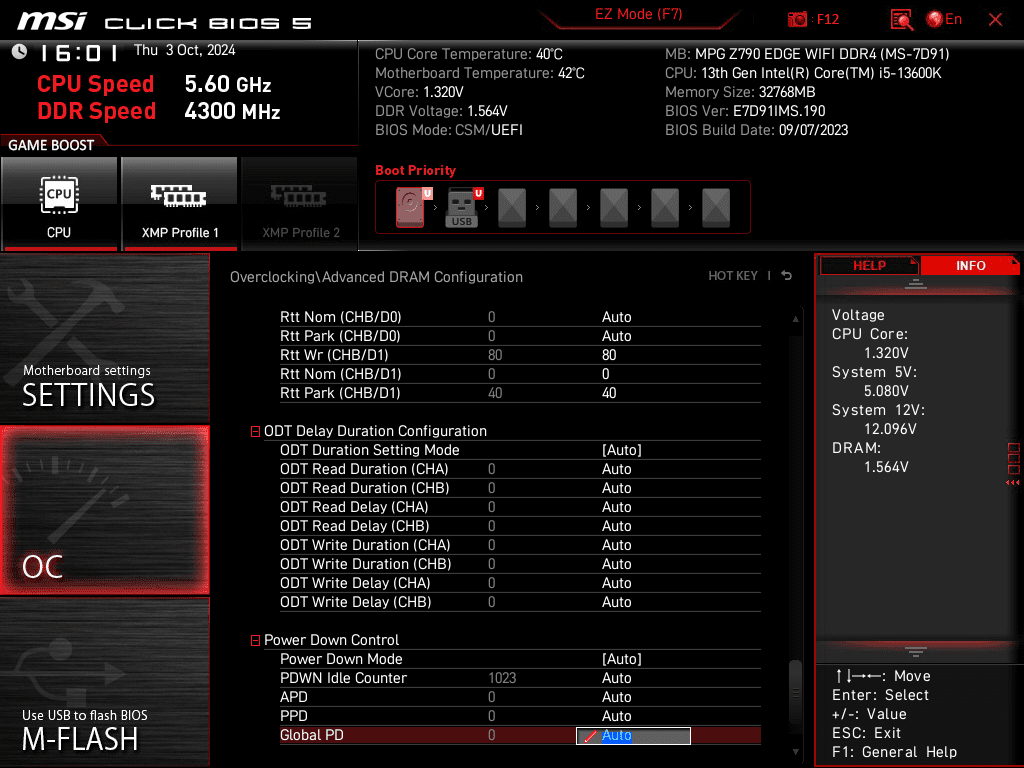Select ODT Write Duration (CHB) setting
The image size is (1024, 768).
click(520, 564)
